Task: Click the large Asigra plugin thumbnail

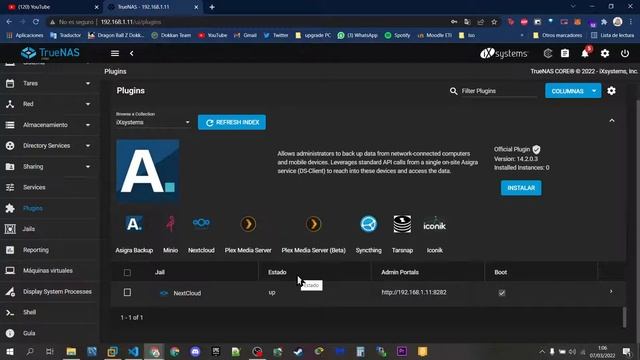Action: click(x=148, y=171)
